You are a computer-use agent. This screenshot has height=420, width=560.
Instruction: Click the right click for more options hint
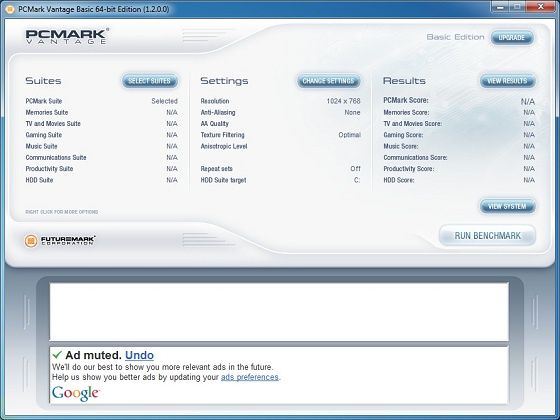tap(61, 212)
